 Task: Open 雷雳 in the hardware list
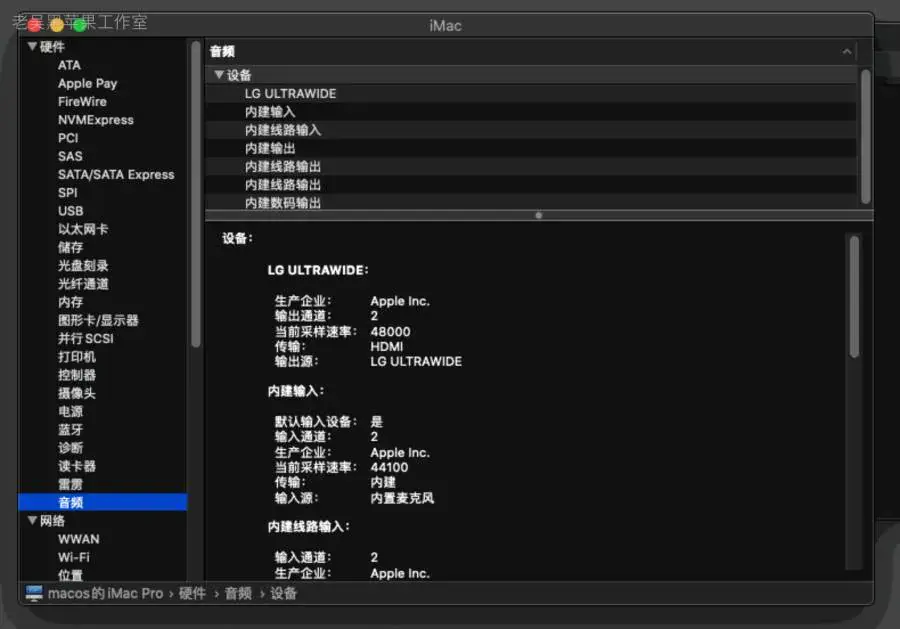[x=70, y=484]
